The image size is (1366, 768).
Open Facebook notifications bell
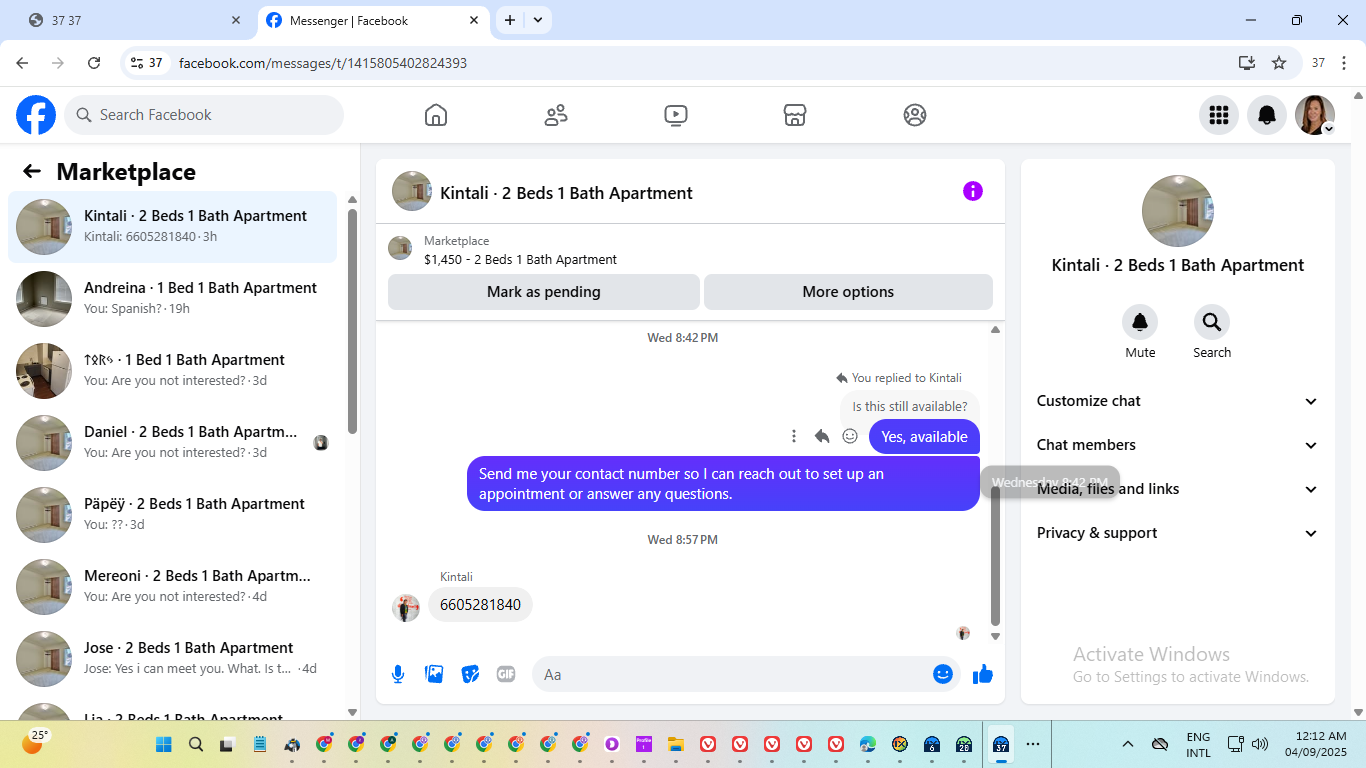click(1267, 115)
